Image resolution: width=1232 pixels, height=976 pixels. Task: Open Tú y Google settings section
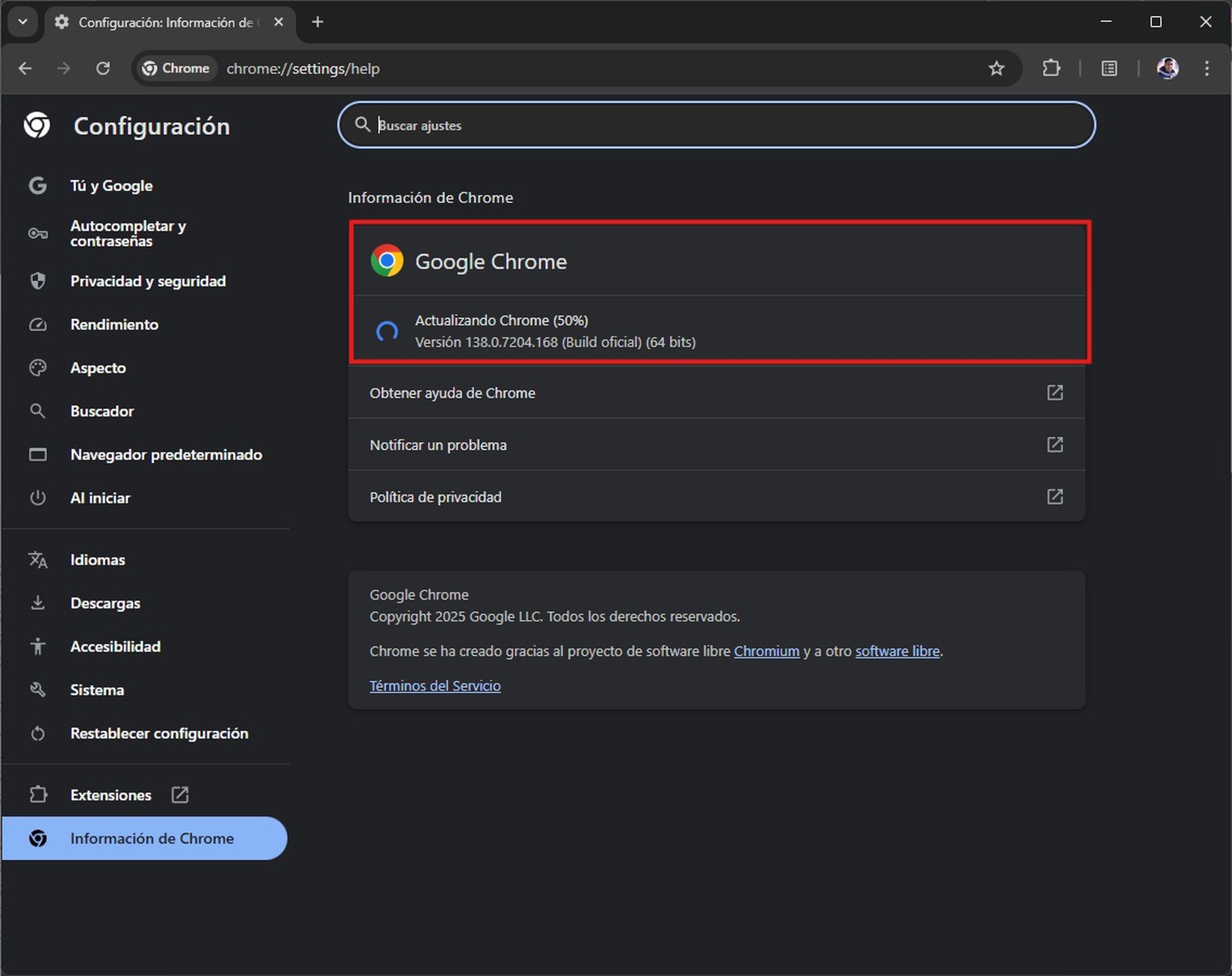coord(145,186)
